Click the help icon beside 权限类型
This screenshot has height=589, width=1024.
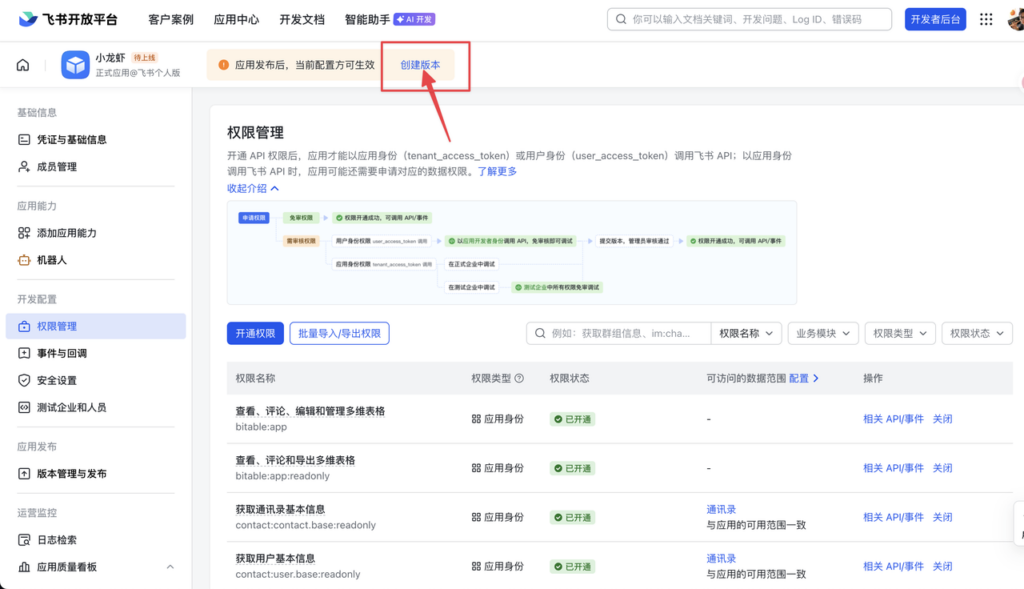coord(519,378)
